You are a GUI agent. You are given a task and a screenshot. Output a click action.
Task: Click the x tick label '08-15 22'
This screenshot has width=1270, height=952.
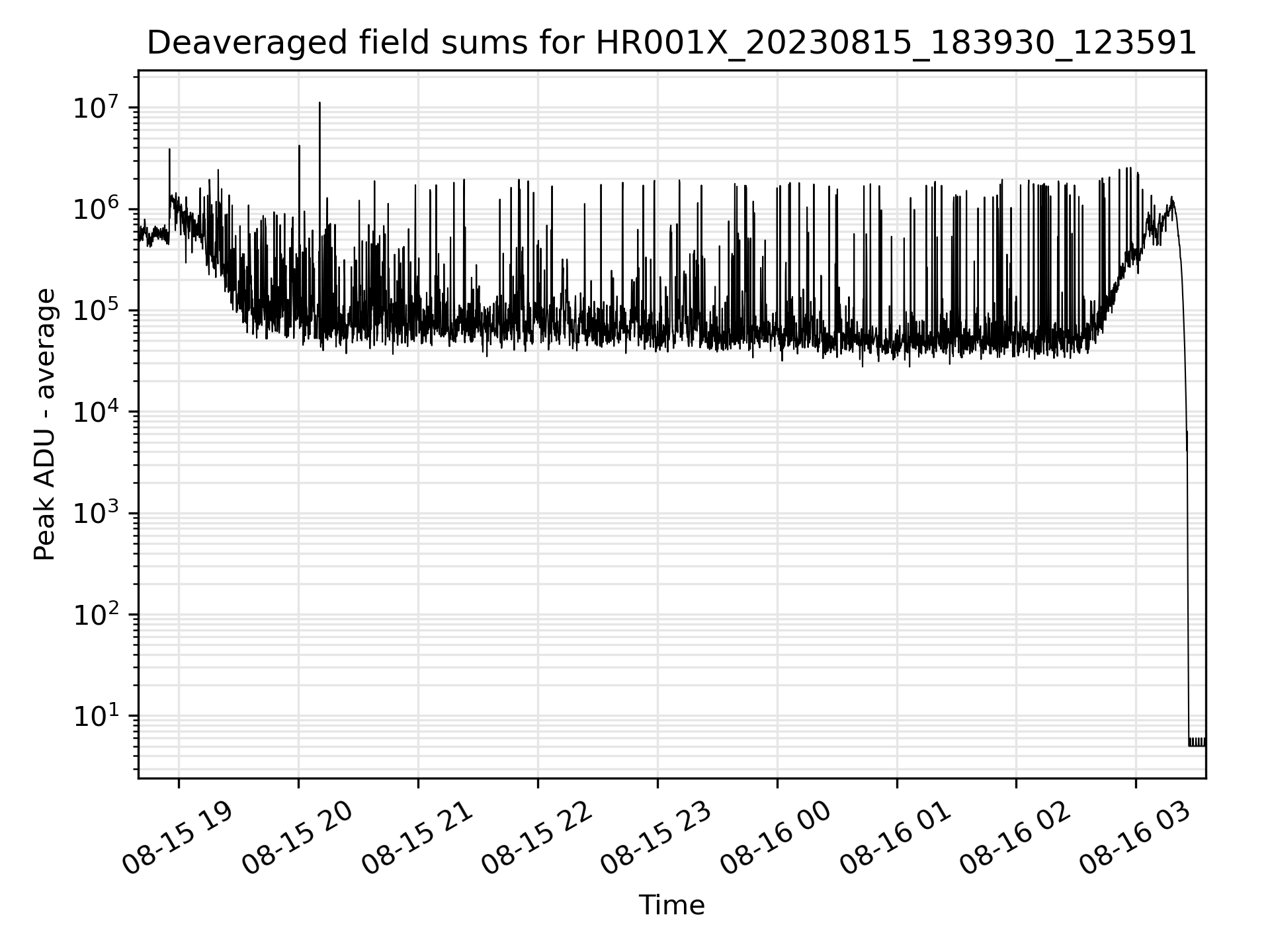pyautogui.click(x=537, y=839)
